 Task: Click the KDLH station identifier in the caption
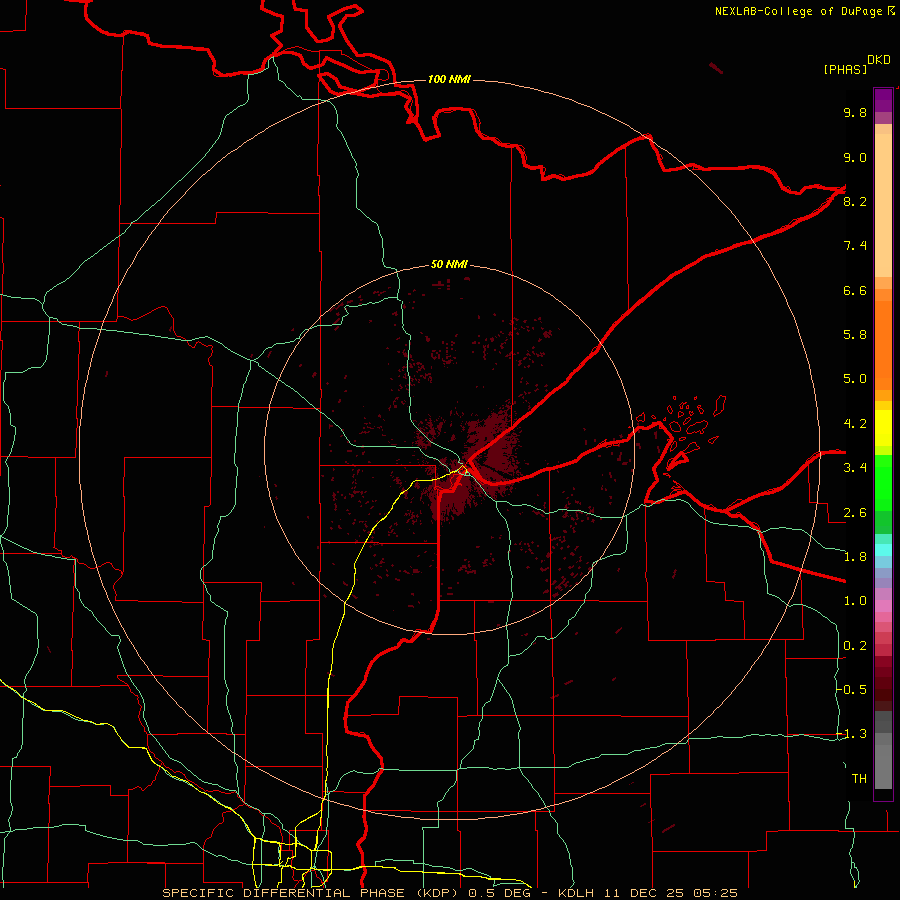click(576, 893)
